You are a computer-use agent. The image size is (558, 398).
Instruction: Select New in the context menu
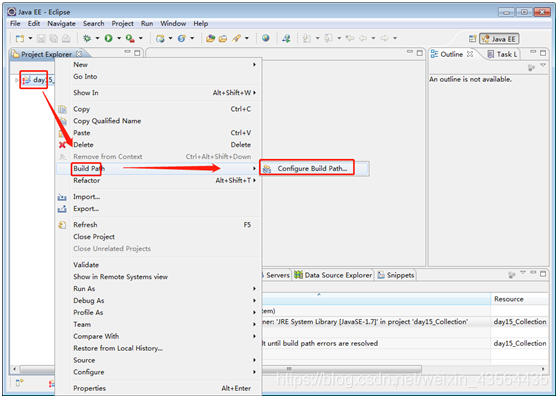pos(159,64)
